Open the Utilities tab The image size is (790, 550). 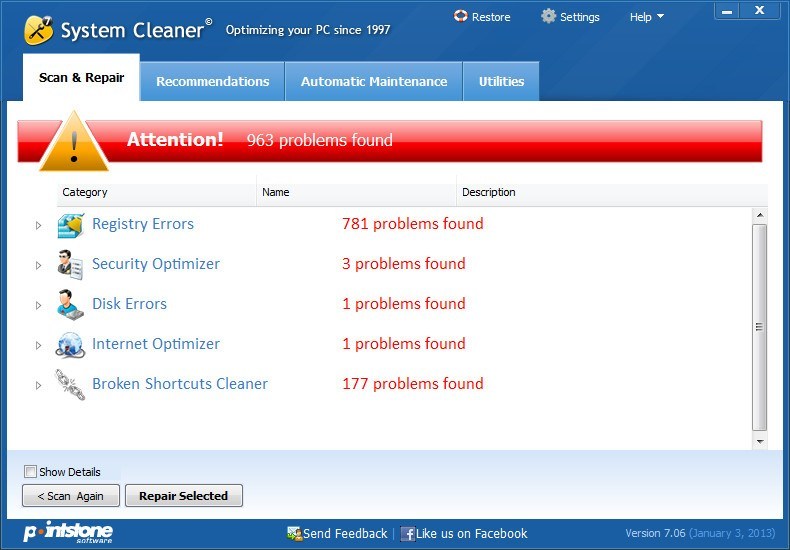(501, 82)
